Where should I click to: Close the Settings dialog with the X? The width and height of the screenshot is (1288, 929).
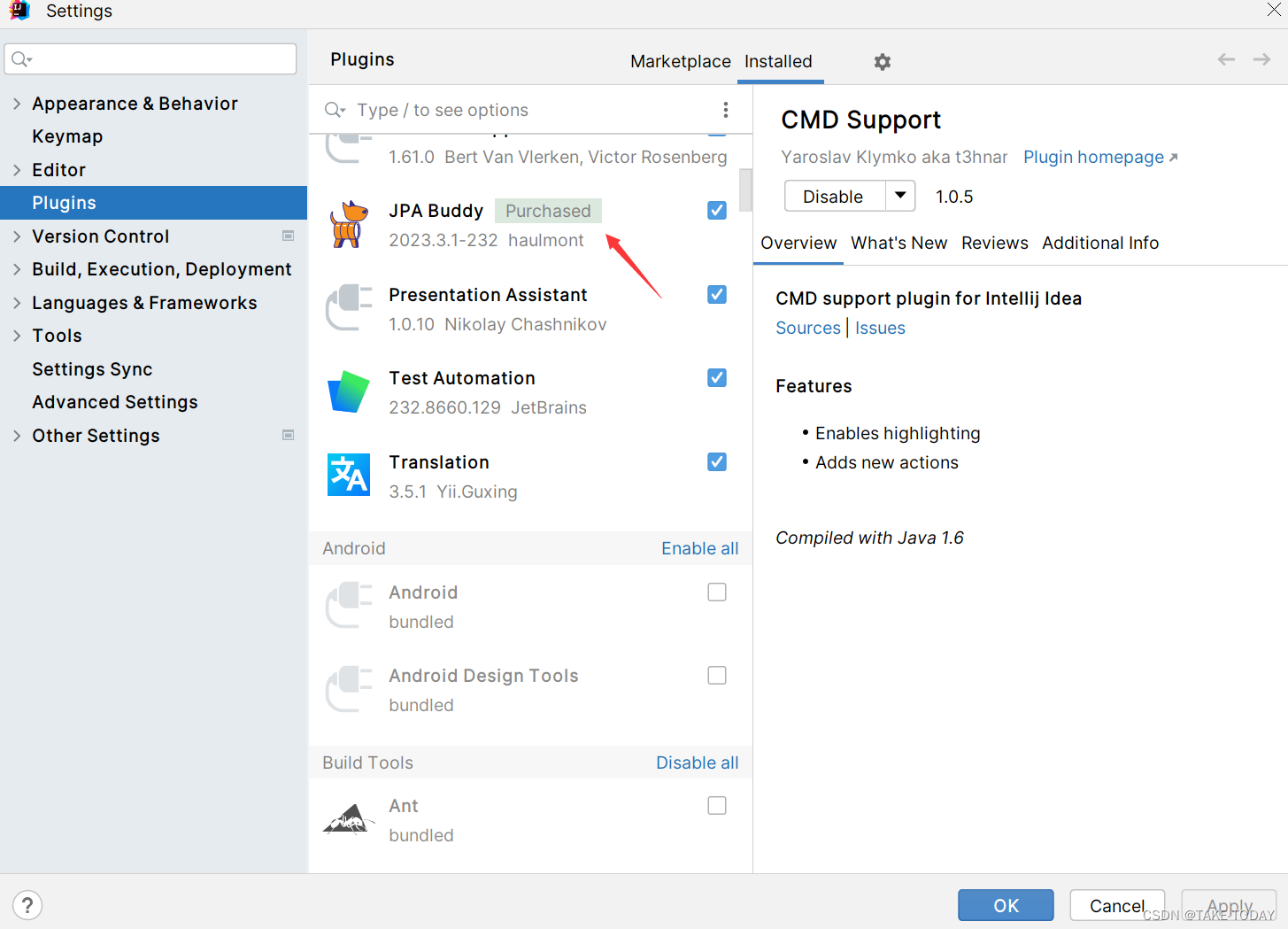click(1274, 10)
